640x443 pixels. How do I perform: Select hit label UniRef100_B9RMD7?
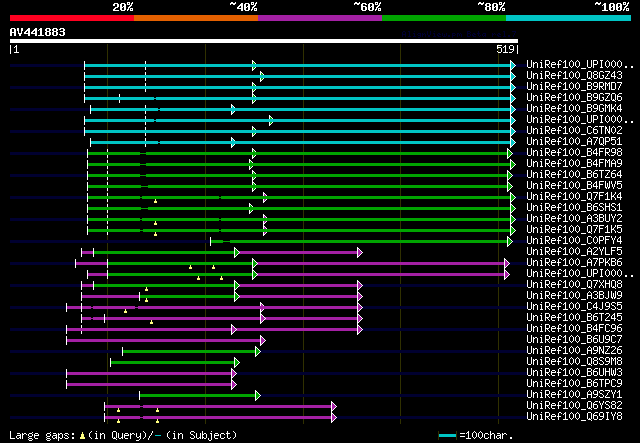574,87
